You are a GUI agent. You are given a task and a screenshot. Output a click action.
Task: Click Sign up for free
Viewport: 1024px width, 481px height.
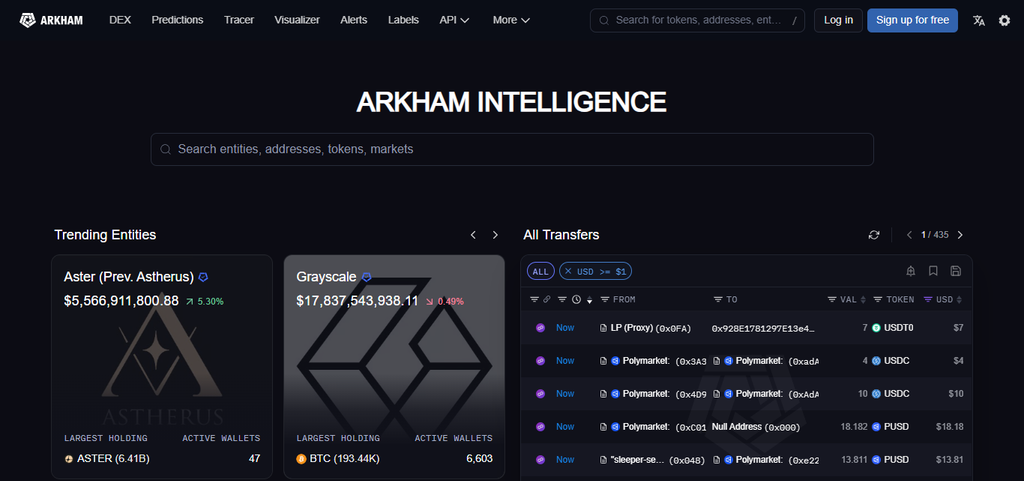[912, 20]
